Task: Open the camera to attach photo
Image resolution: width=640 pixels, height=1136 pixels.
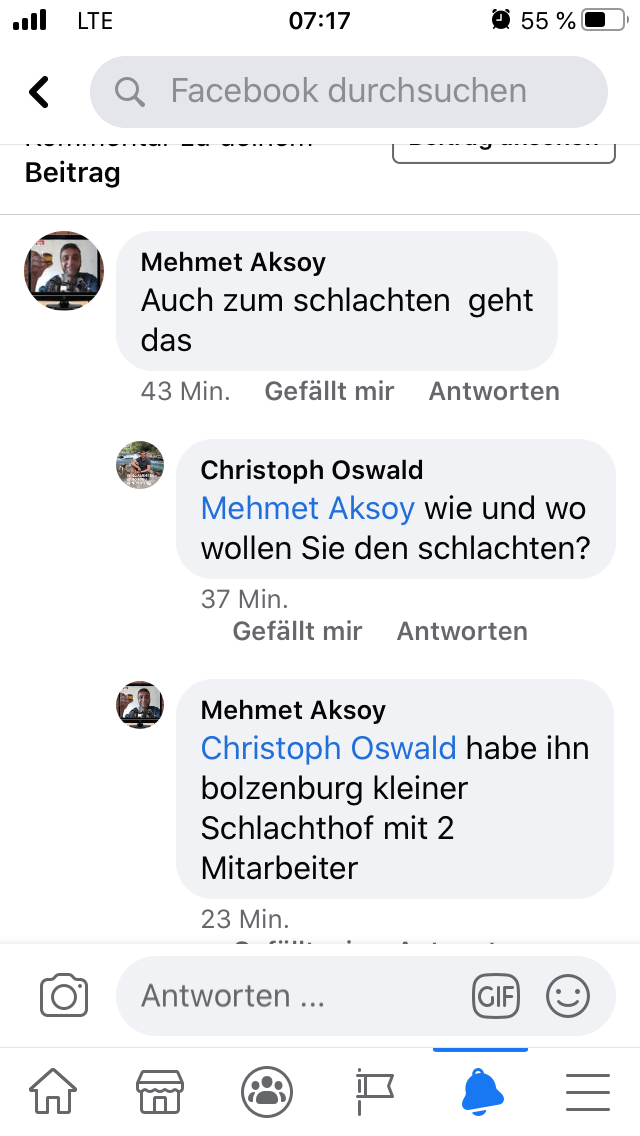Action: tap(64, 996)
